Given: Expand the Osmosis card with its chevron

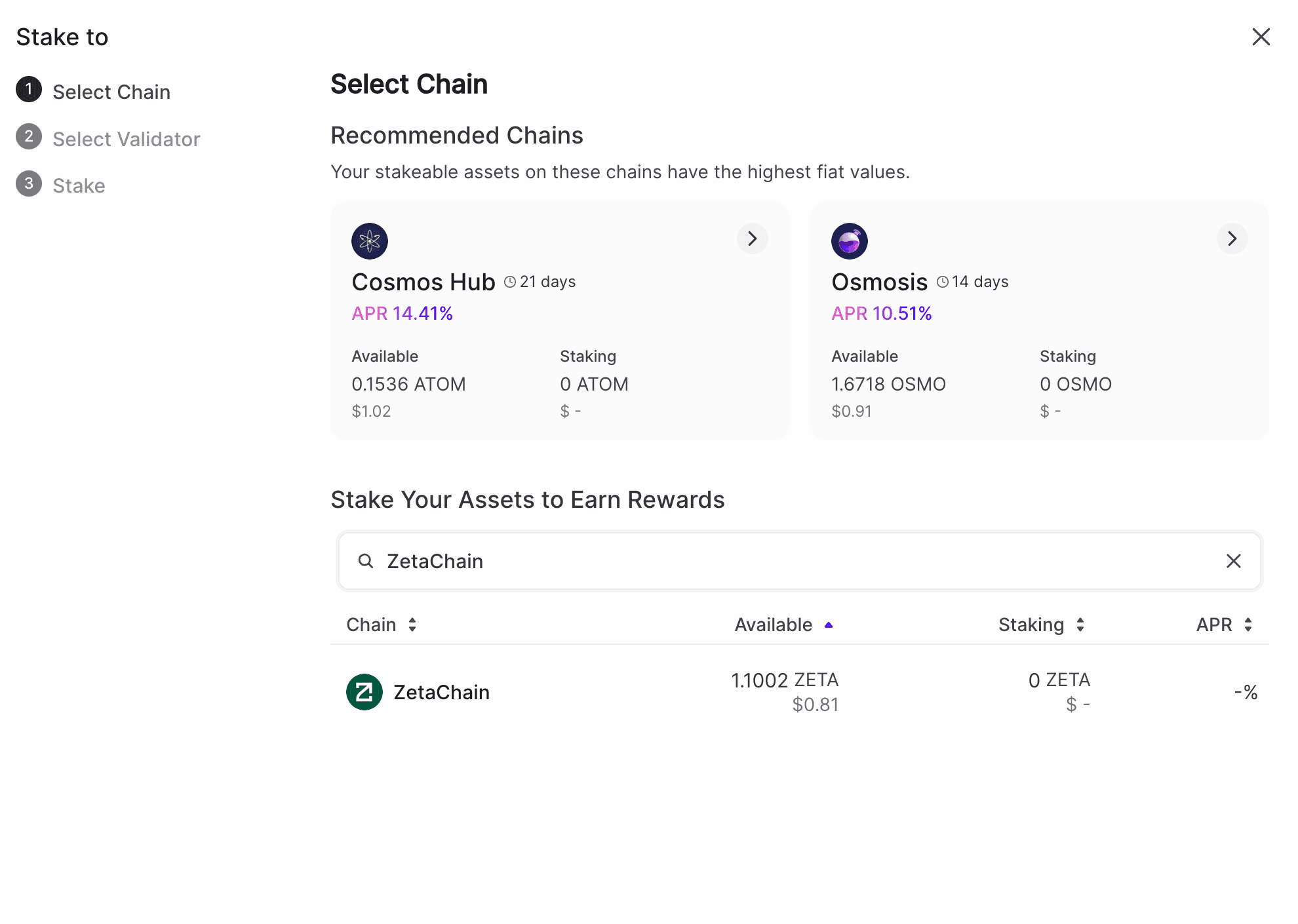Looking at the screenshot, I should [1232, 239].
